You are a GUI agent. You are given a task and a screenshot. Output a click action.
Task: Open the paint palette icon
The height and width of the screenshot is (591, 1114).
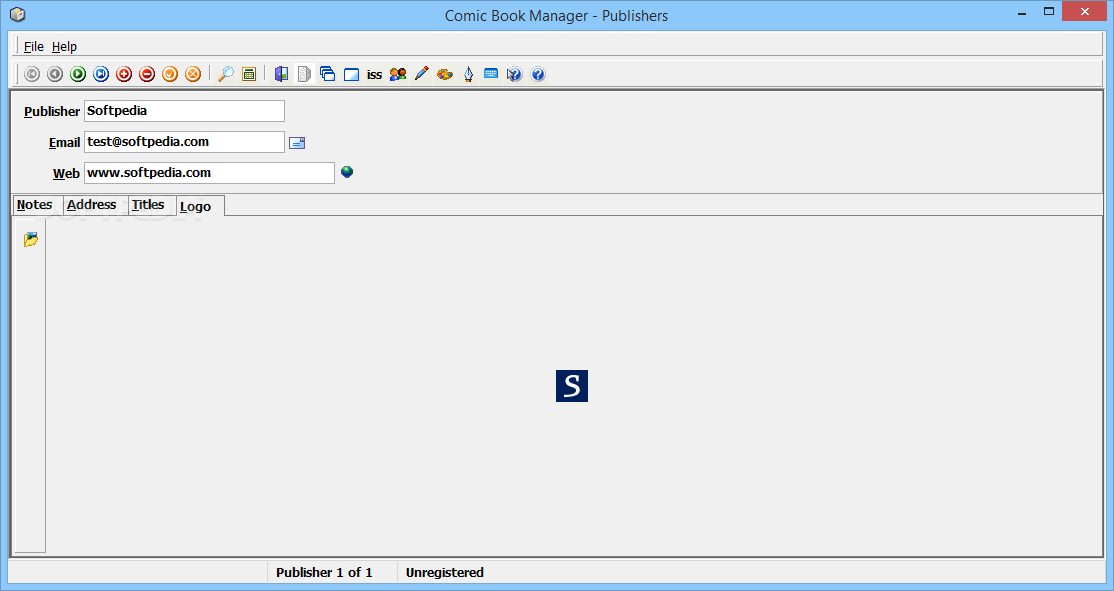(445, 74)
